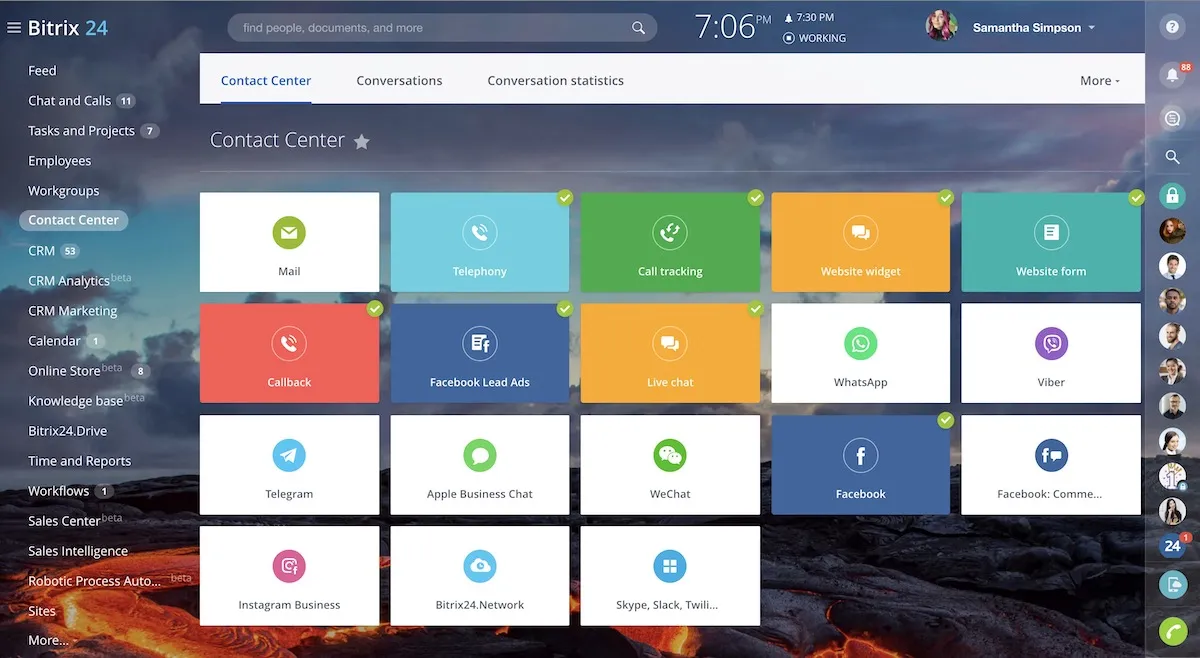Select the Telegram tile
The image size is (1200, 658).
(290, 465)
